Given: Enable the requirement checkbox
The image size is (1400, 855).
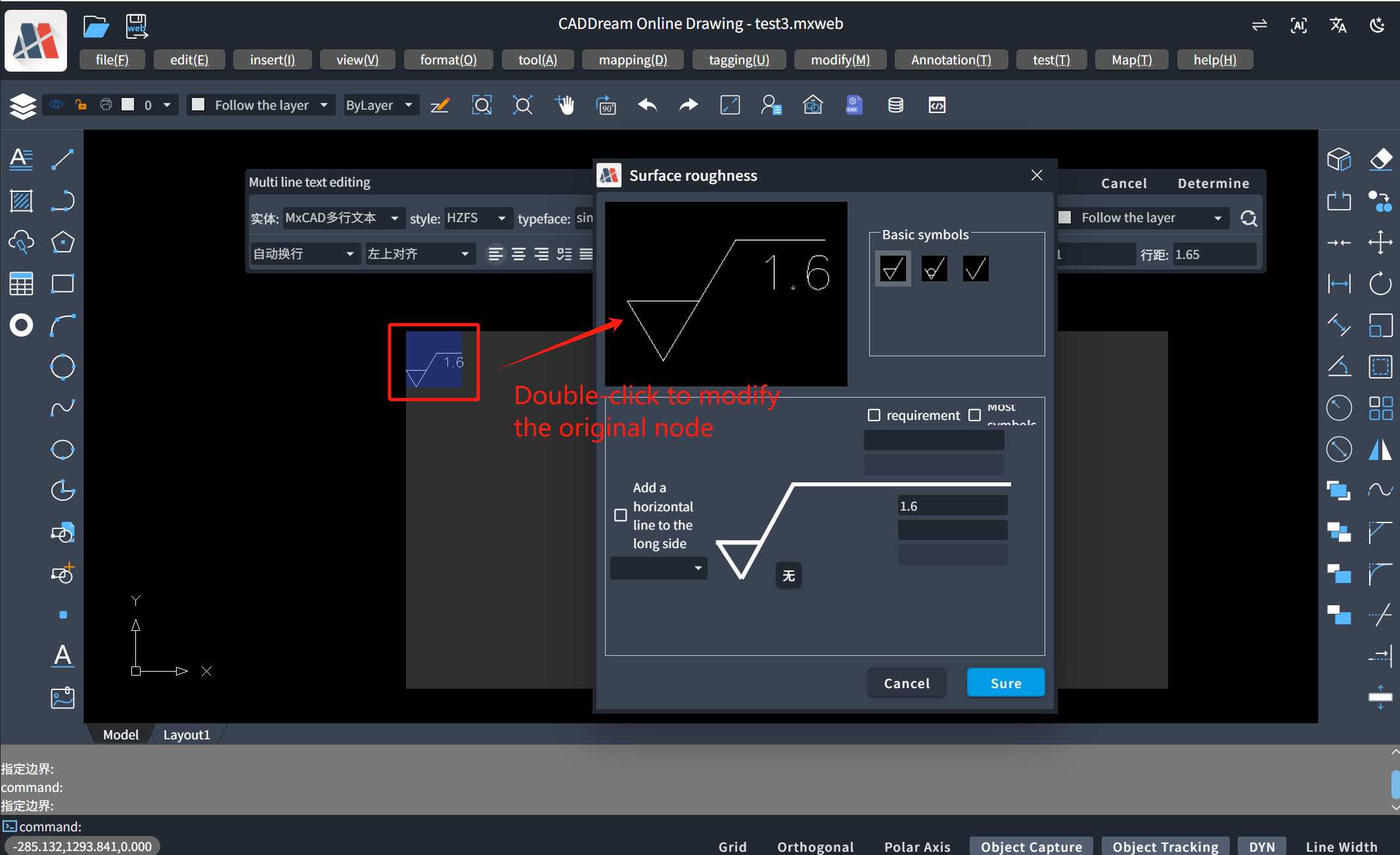Looking at the screenshot, I should pyautogui.click(x=874, y=415).
